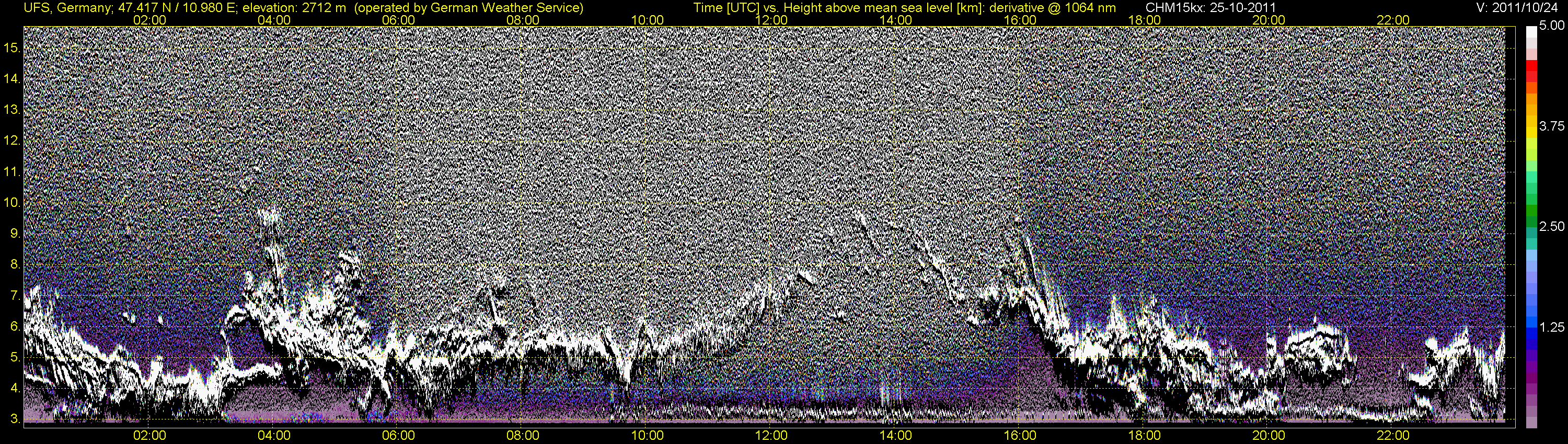Click the '10:00' label on the lower time axis
Image resolution: width=1568 pixels, height=444 pixels.
pos(647,436)
